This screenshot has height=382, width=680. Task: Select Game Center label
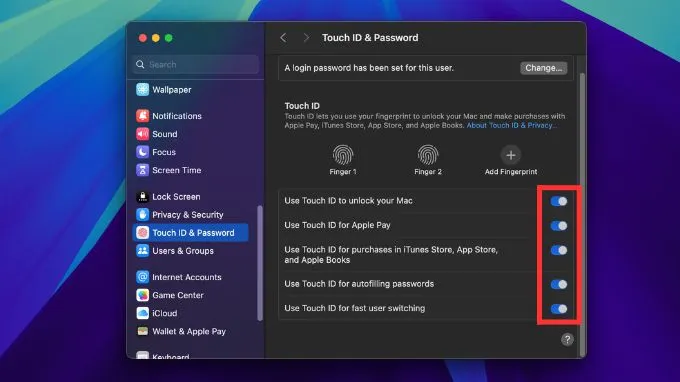coord(178,295)
